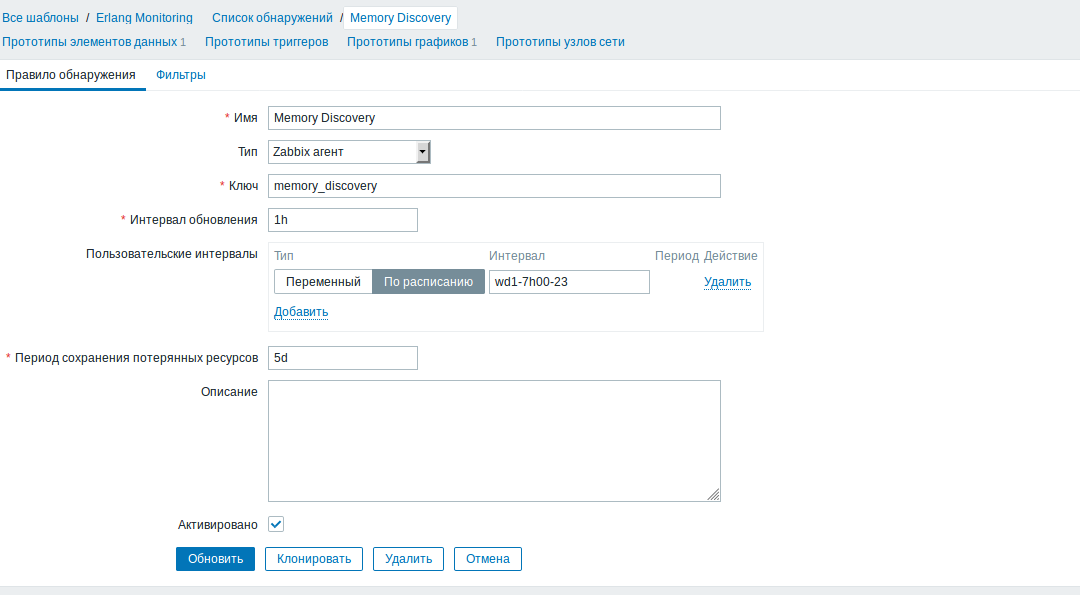Image resolution: width=1080 pixels, height=595 pixels.
Task: Open Прототипы элементов данных
Action: [90, 42]
